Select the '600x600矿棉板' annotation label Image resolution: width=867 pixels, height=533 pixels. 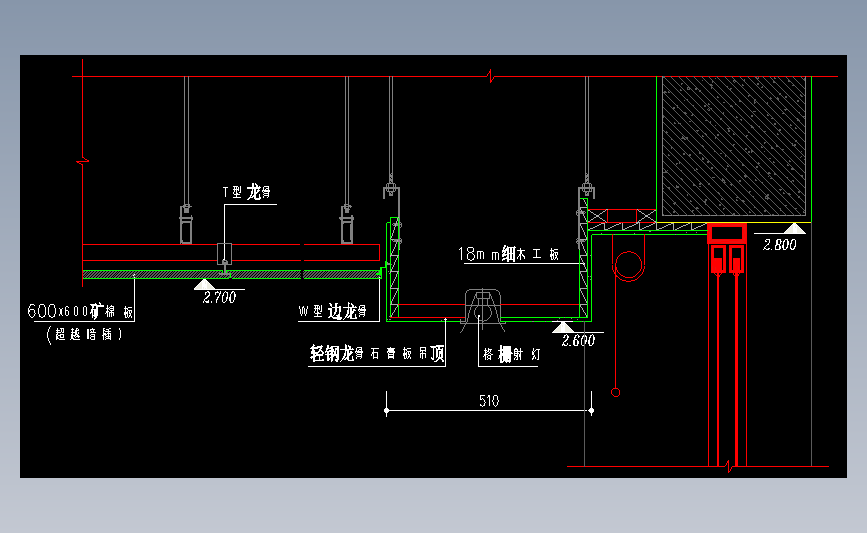coord(81,311)
